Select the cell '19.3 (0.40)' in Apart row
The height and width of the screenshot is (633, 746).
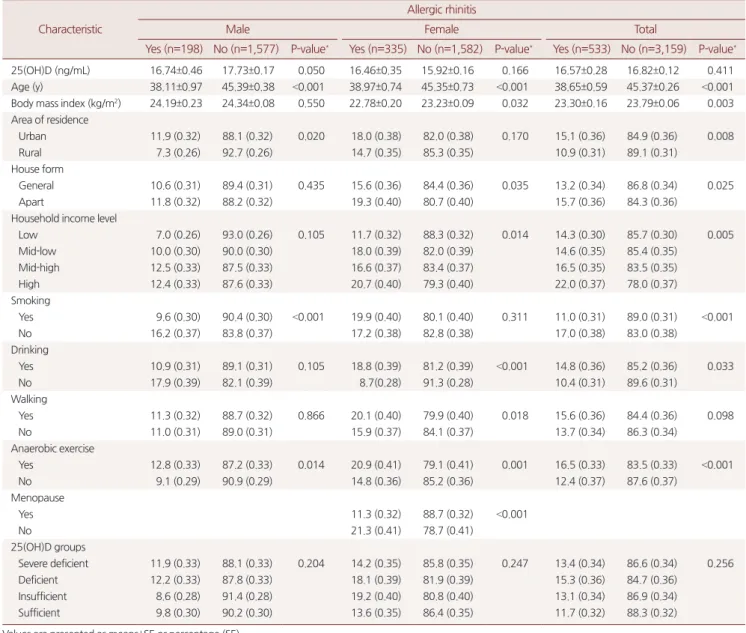point(376,202)
